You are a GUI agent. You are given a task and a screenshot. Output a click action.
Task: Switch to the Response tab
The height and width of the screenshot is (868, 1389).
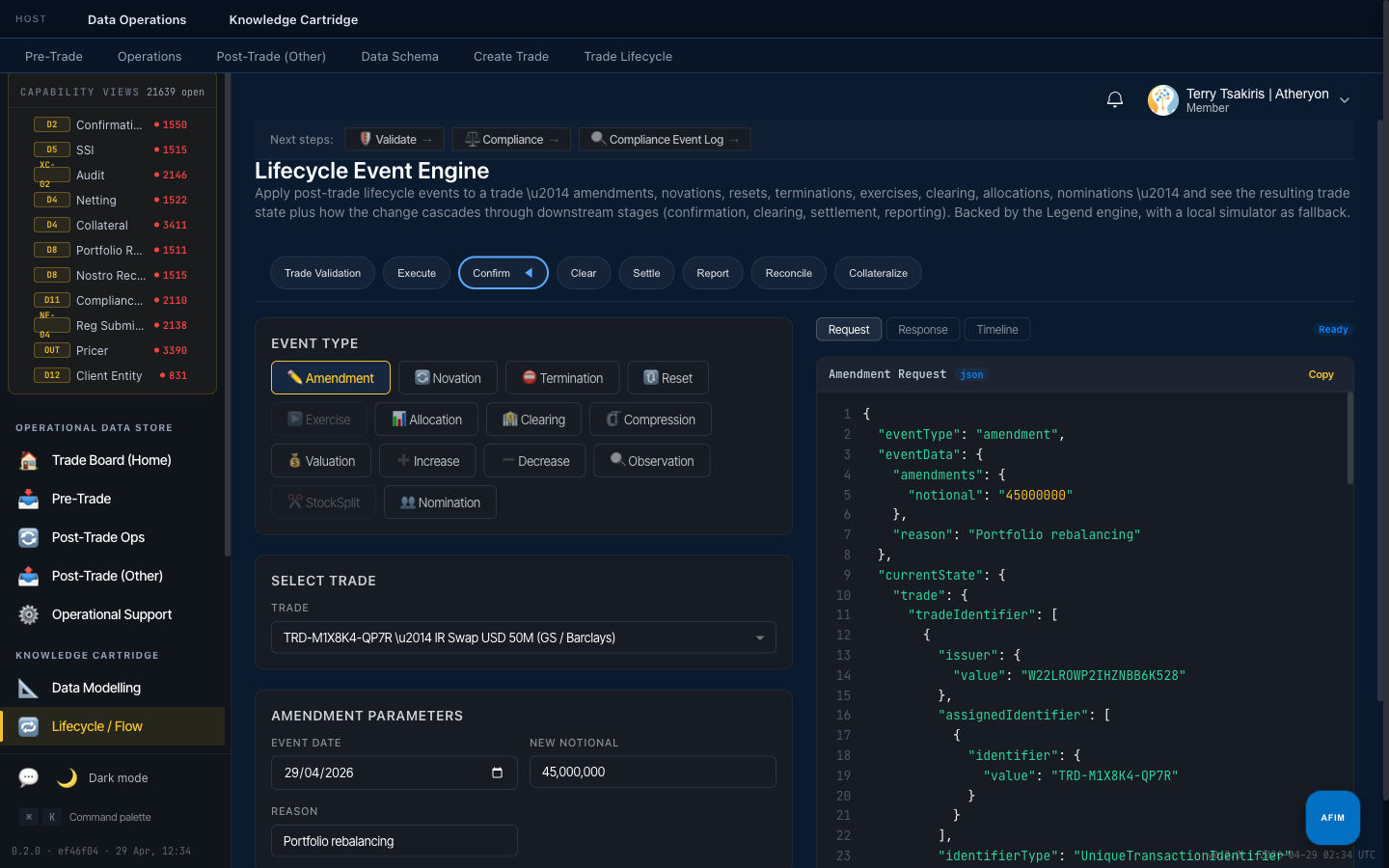point(923,330)
